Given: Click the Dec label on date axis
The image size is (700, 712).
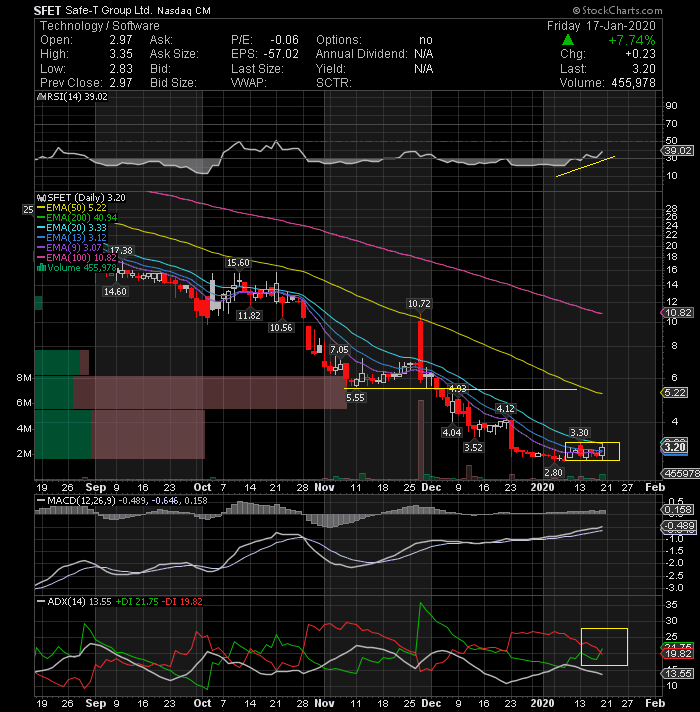Looking at the screenshot, I should [431, 487].
